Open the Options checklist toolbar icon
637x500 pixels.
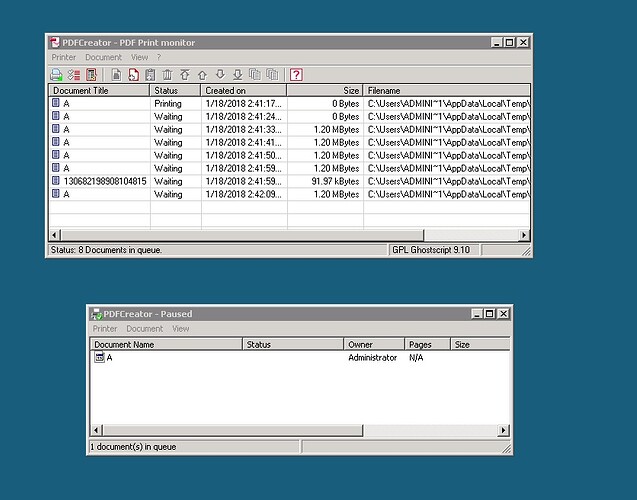(74, 75)
